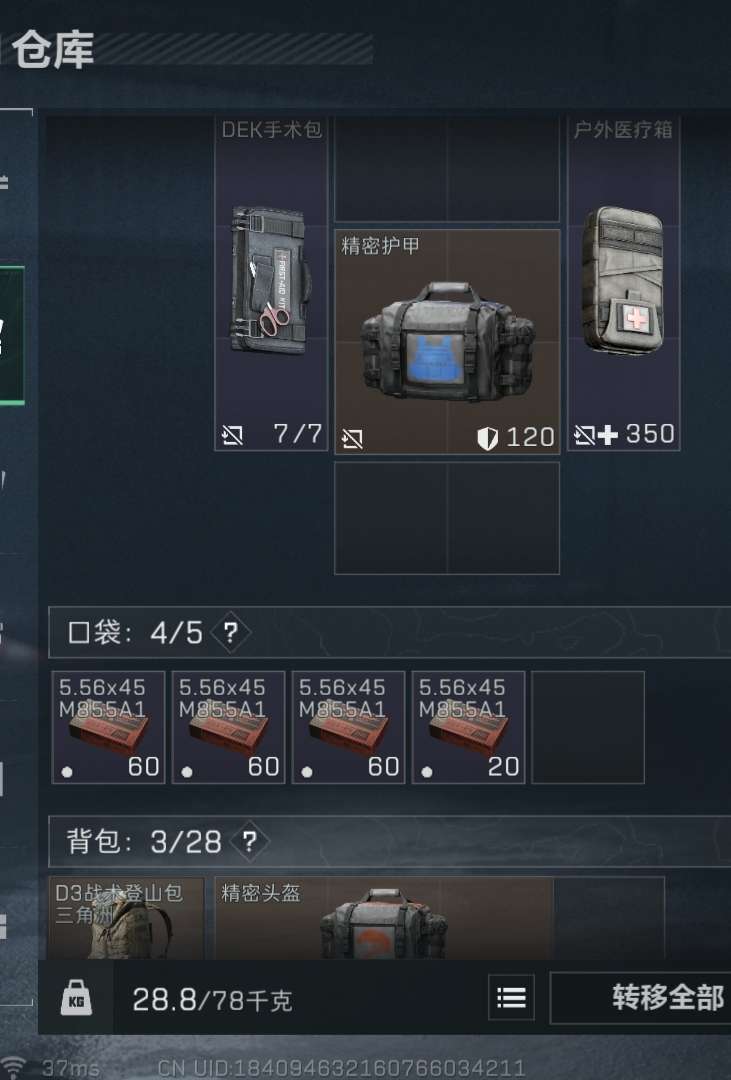Click the 20-round M855A1 ammo box

469,727
